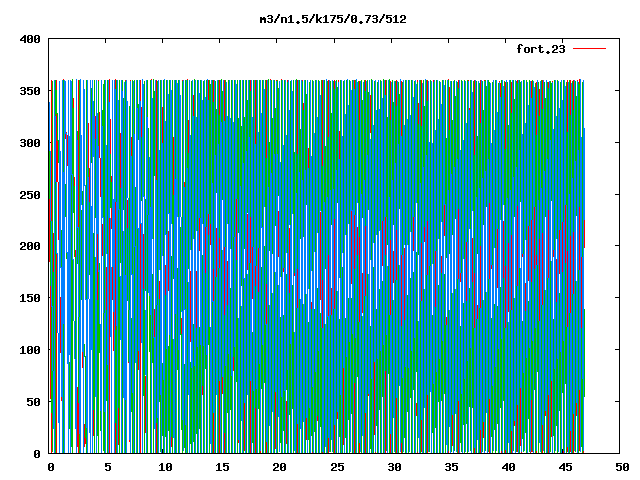
Task: Click the x-axis label 25
Action: coord(337,467)
